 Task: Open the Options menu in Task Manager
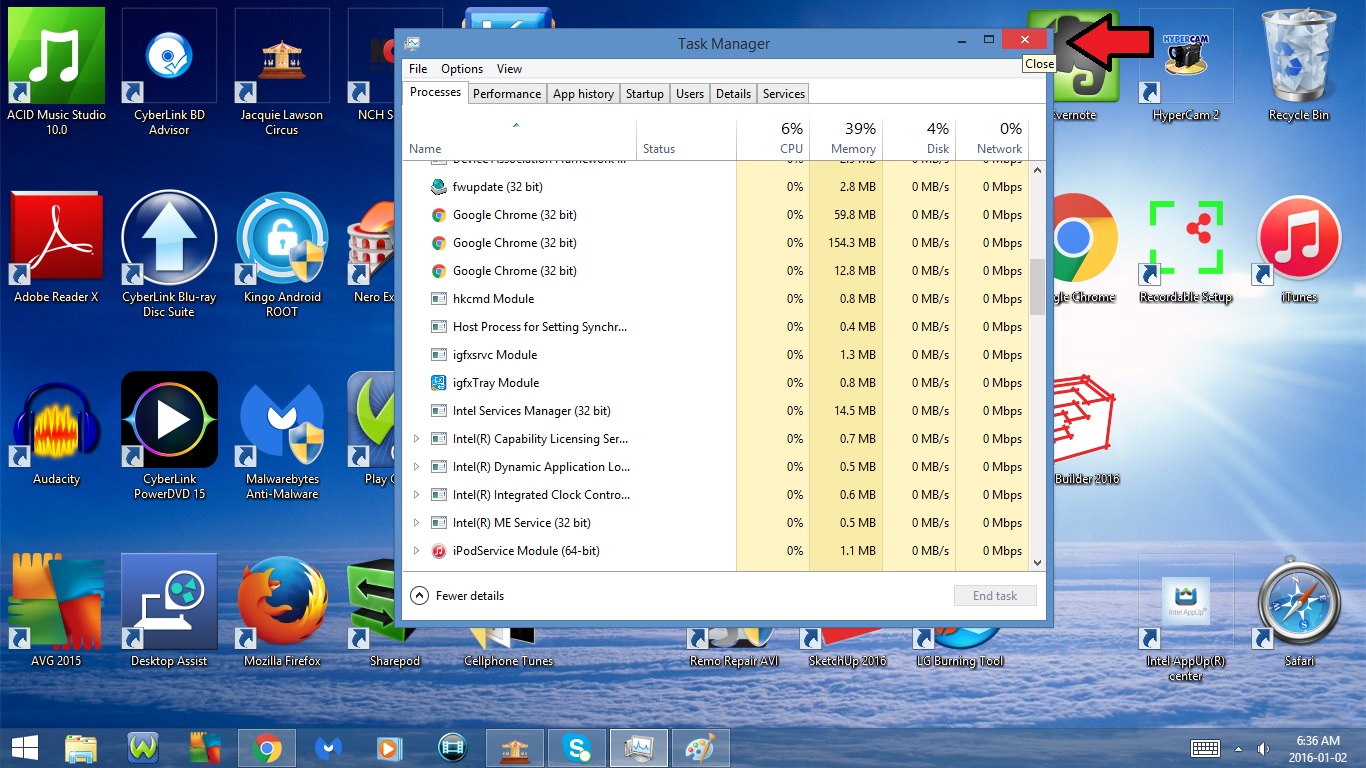tap(462, 69)
